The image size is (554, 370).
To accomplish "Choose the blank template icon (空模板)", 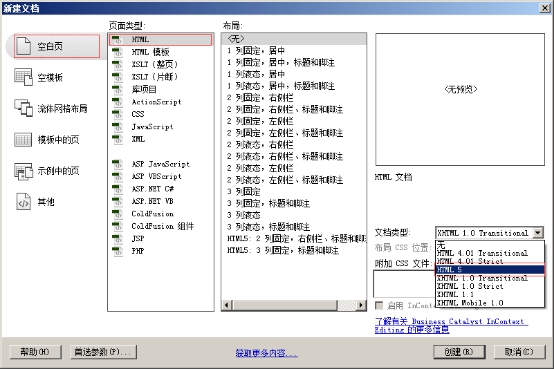I will 23,77.
